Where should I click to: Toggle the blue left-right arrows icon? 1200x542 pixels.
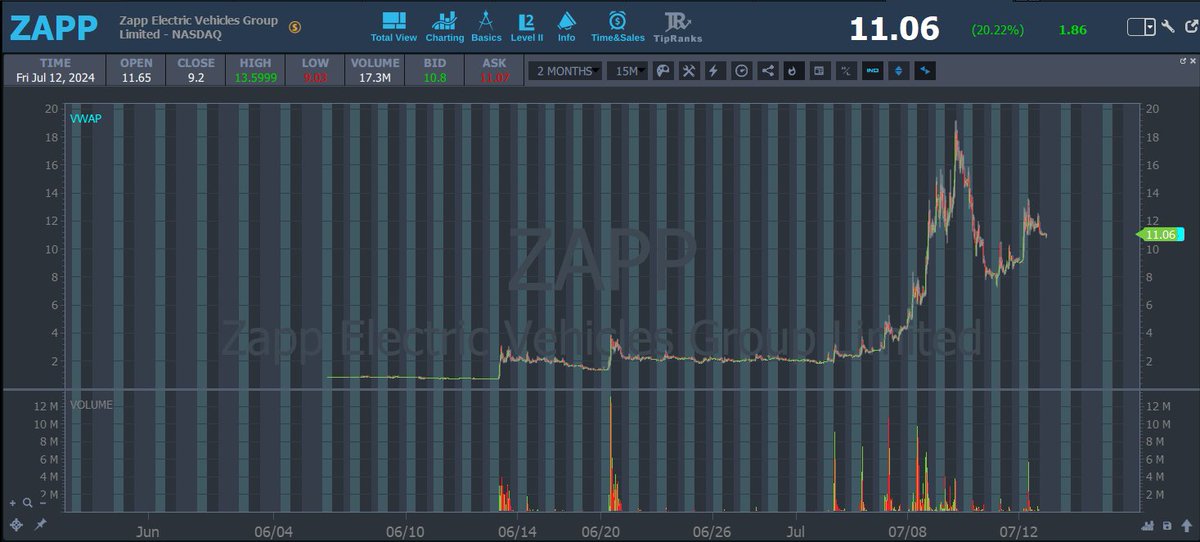[x=925, y=70]
